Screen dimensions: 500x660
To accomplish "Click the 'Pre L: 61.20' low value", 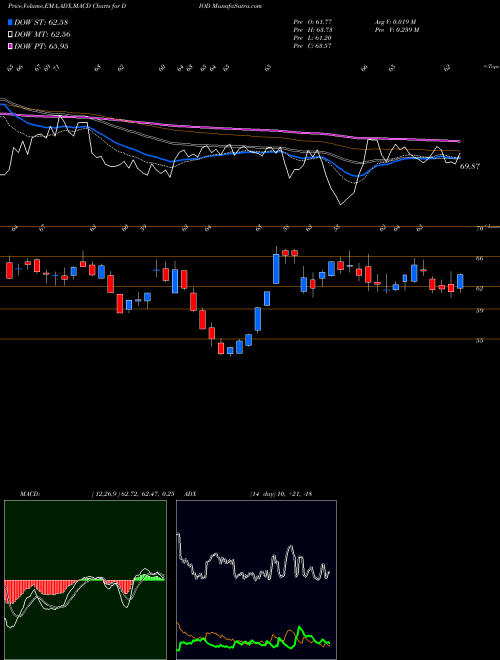I will (313, 38).
